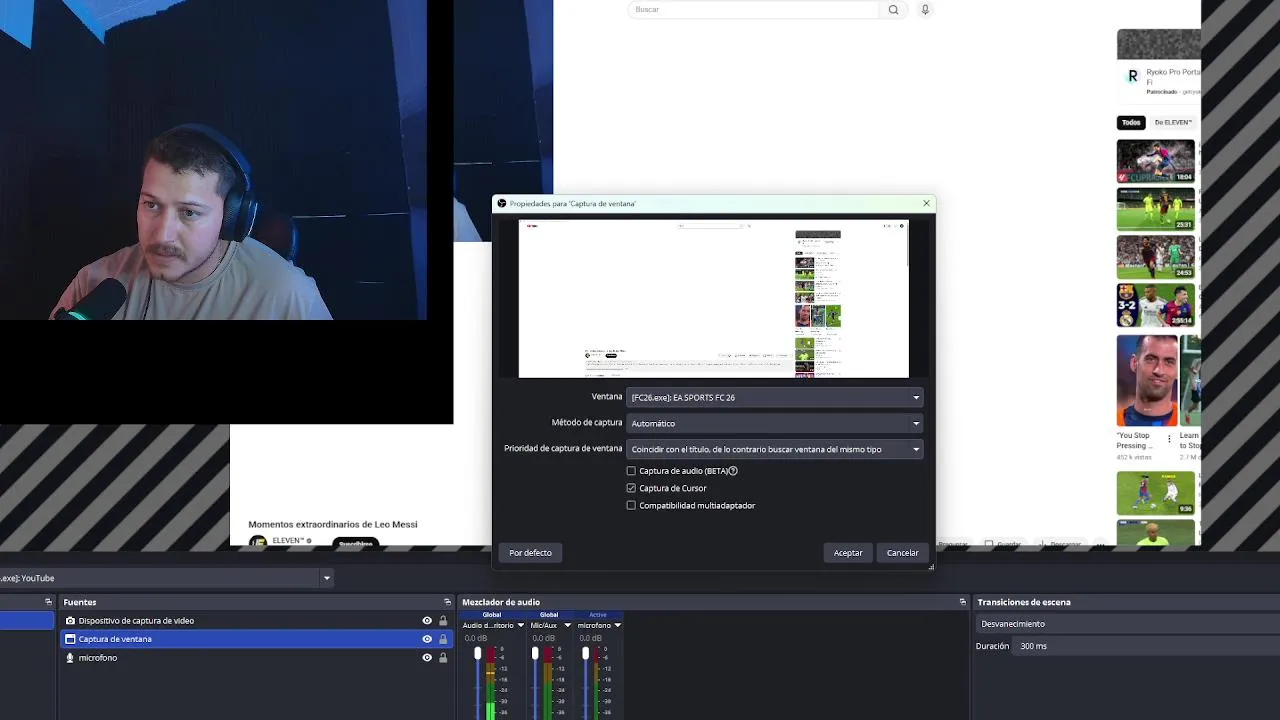This screenshot has width=1280, height=720.
Task: Open the You Stop Pressing short thumbnail
Action: click(1146, 381)
